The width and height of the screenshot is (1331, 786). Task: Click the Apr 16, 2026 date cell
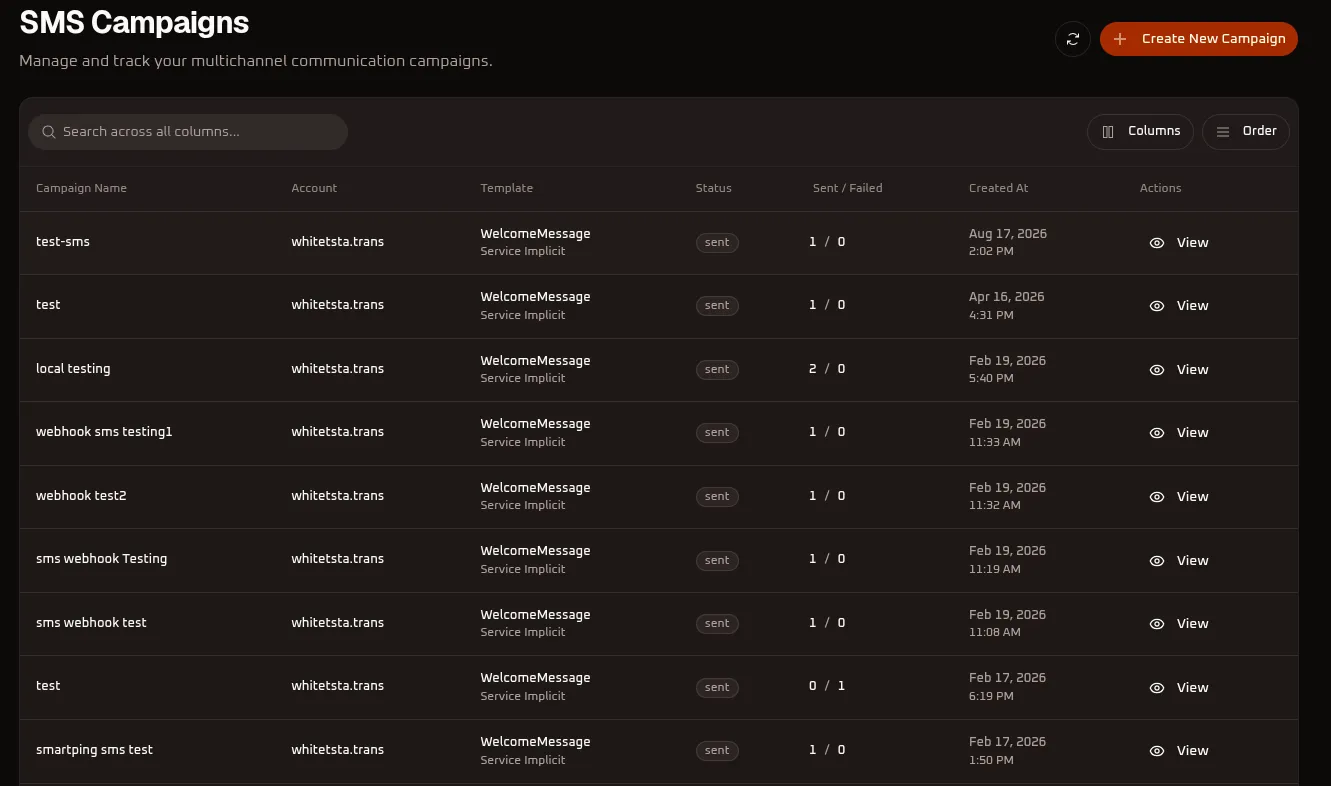[x=1007, y=297]
